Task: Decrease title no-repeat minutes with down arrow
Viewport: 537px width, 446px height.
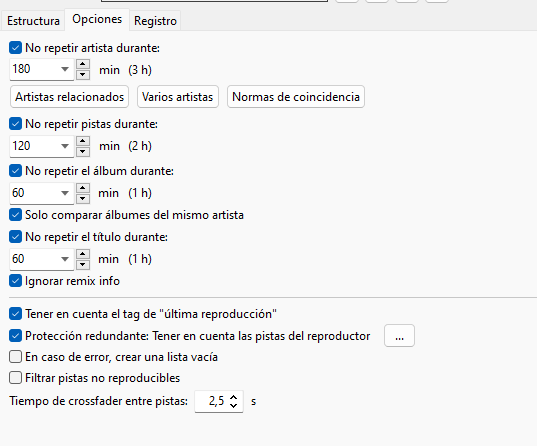Action: click(83, 264)
